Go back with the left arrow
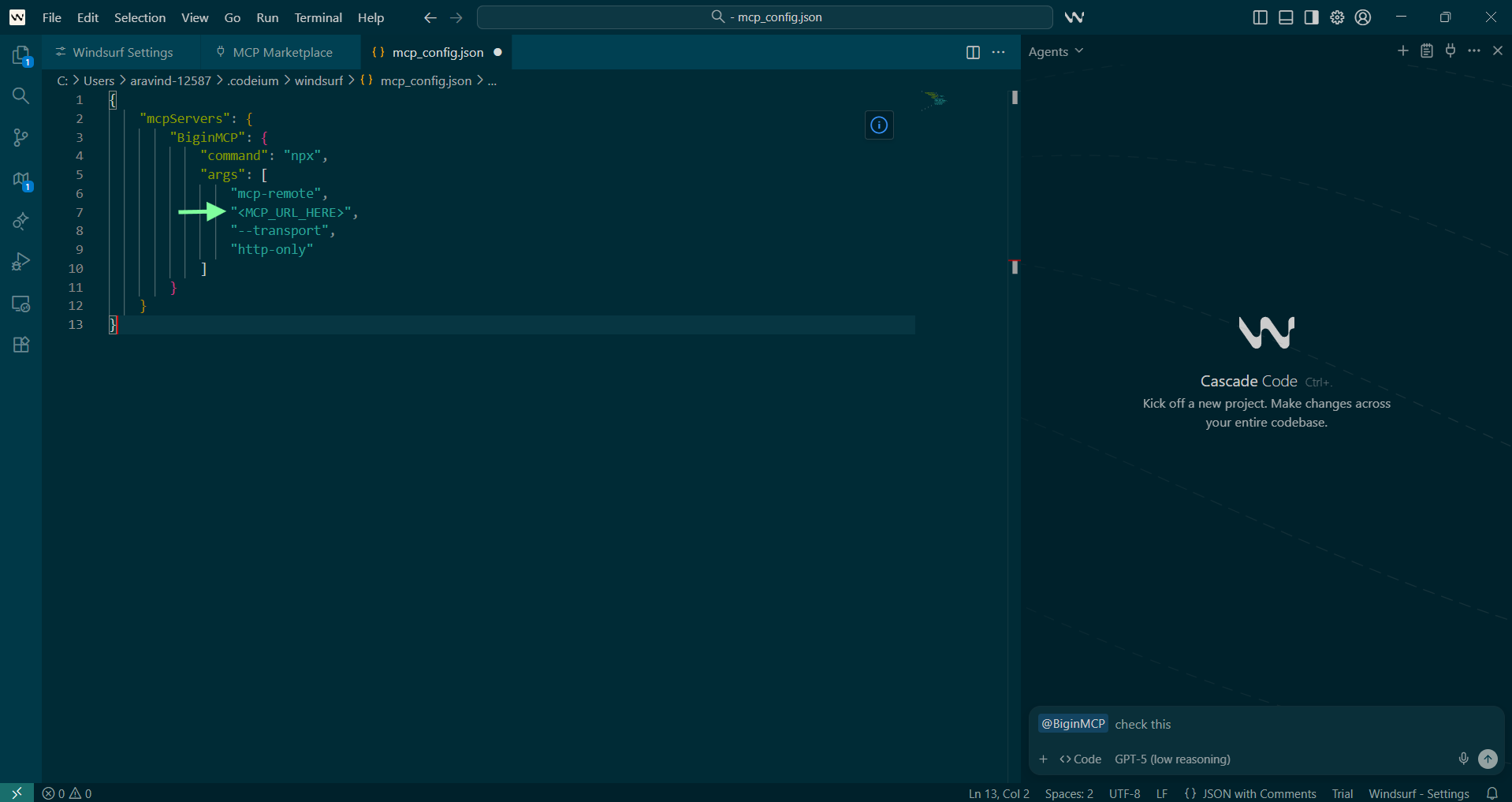Screen dimensions: 1512x802 coord(430,17)
